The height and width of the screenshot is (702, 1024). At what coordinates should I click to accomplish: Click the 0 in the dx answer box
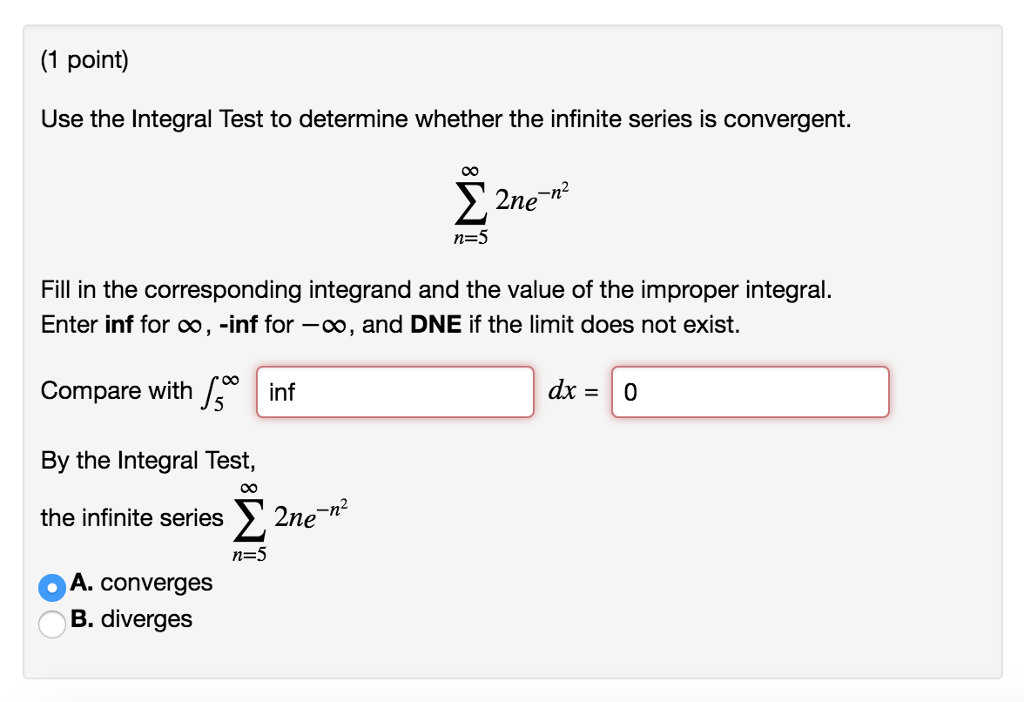click(630, 392)
